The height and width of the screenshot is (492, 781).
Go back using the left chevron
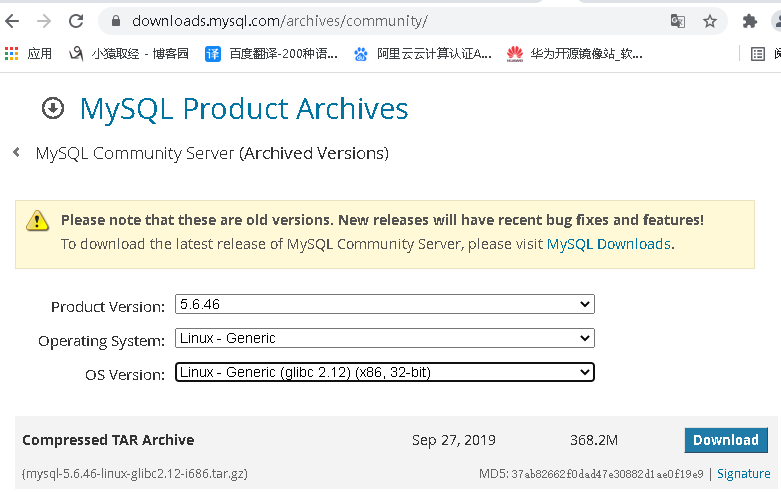pos(16,153)
